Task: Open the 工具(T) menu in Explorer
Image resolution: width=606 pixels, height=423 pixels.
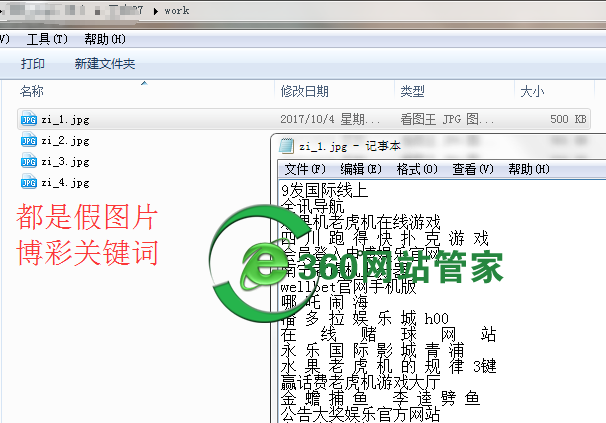Action: pos(47,39)
